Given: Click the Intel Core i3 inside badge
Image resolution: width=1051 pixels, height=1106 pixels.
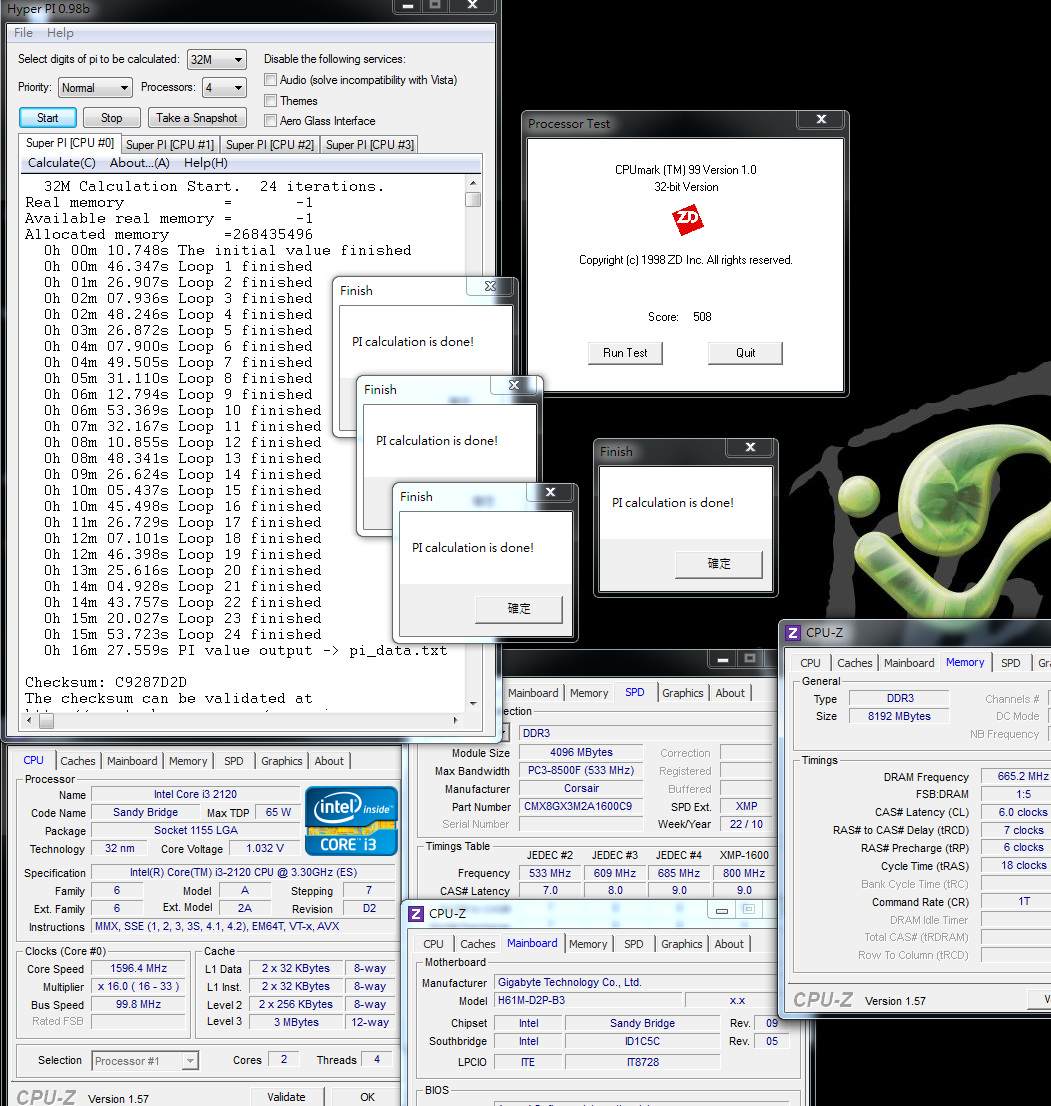Looking at the screenshot, I should tap(351, 820).
